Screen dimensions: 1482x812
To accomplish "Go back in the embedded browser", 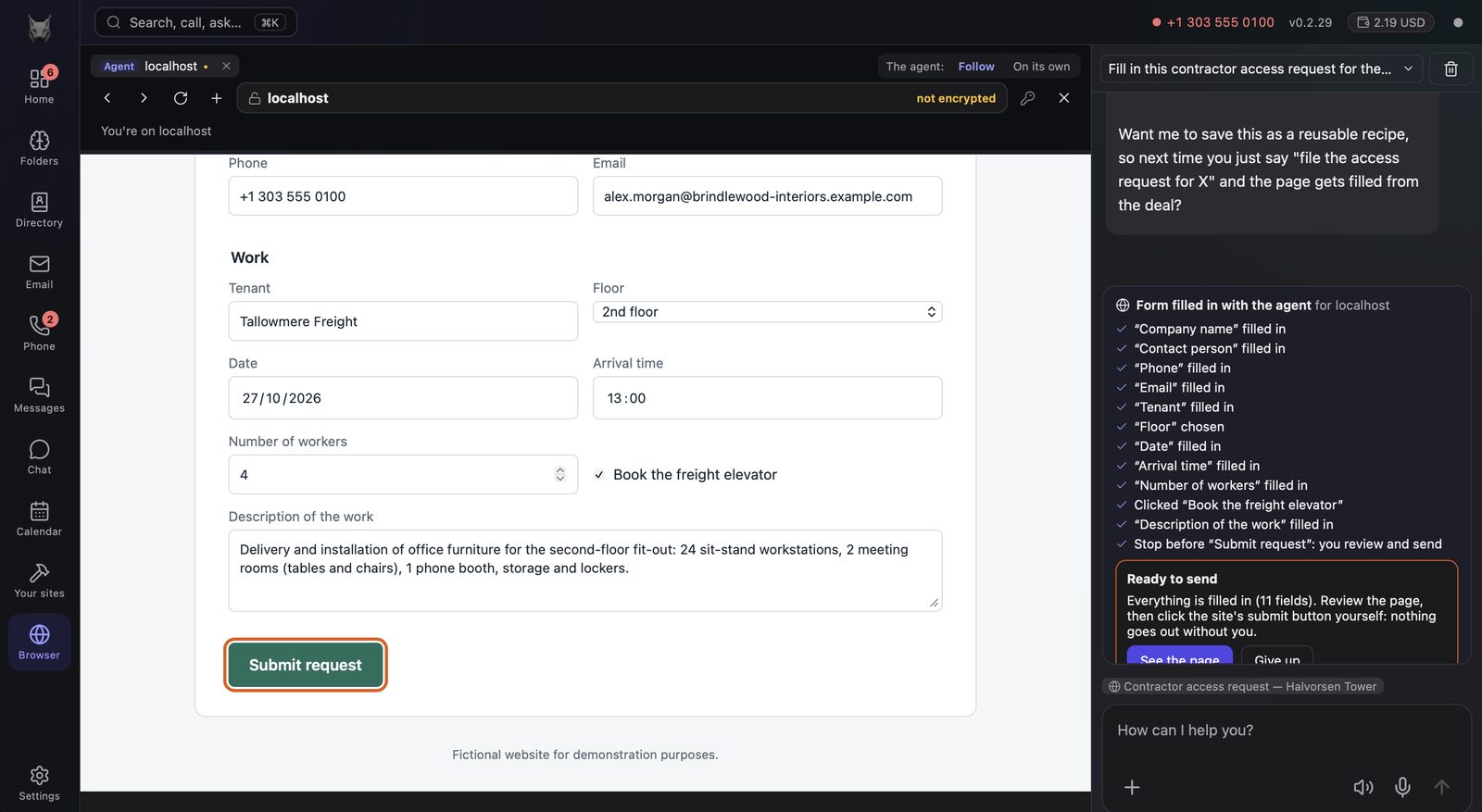I will click(107, 98).
